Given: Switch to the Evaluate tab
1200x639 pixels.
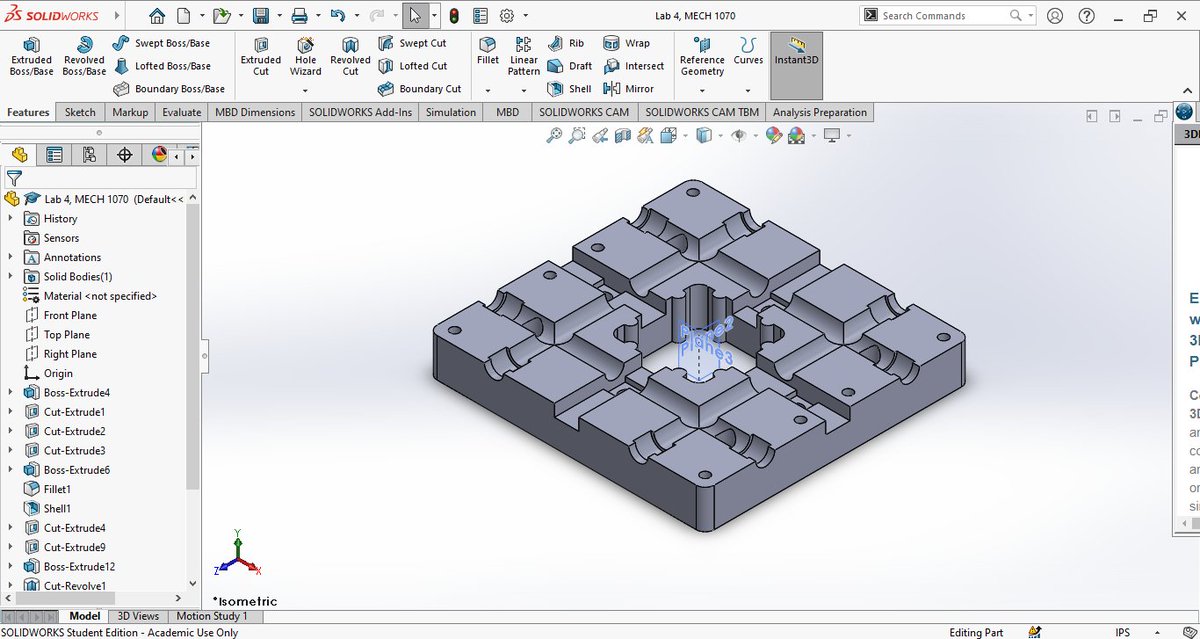Looking at the screenshot, I should 182,112.
